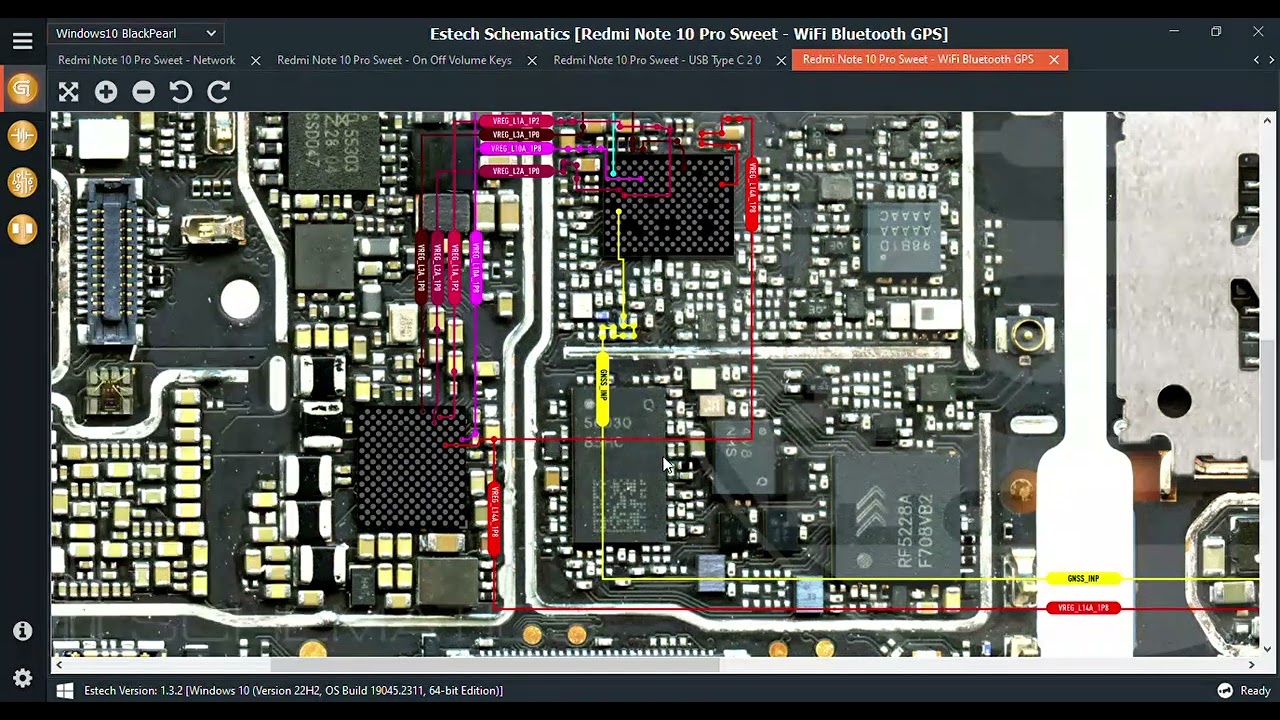Click the right arrow of the horizontal scrollbar
This screenshot has width=1280, height=720.
(1251, 664)
